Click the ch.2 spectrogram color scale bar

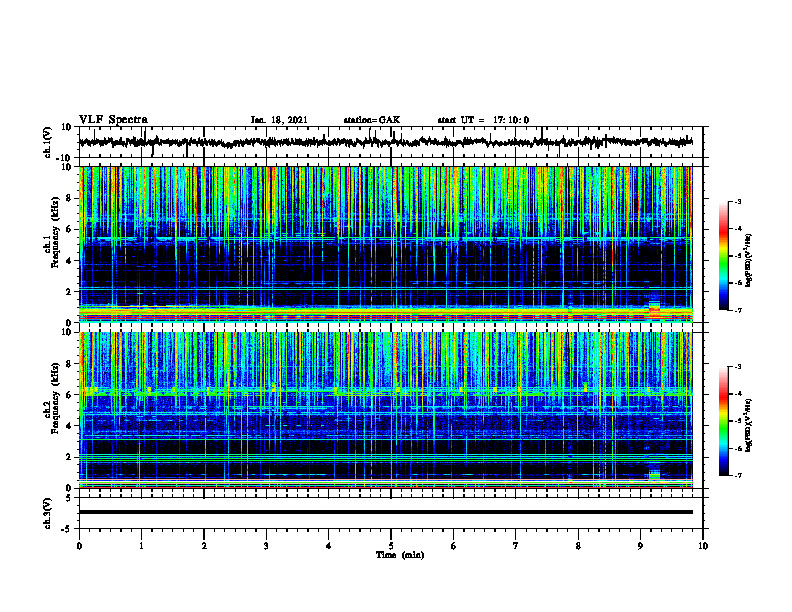pos(724,421)
